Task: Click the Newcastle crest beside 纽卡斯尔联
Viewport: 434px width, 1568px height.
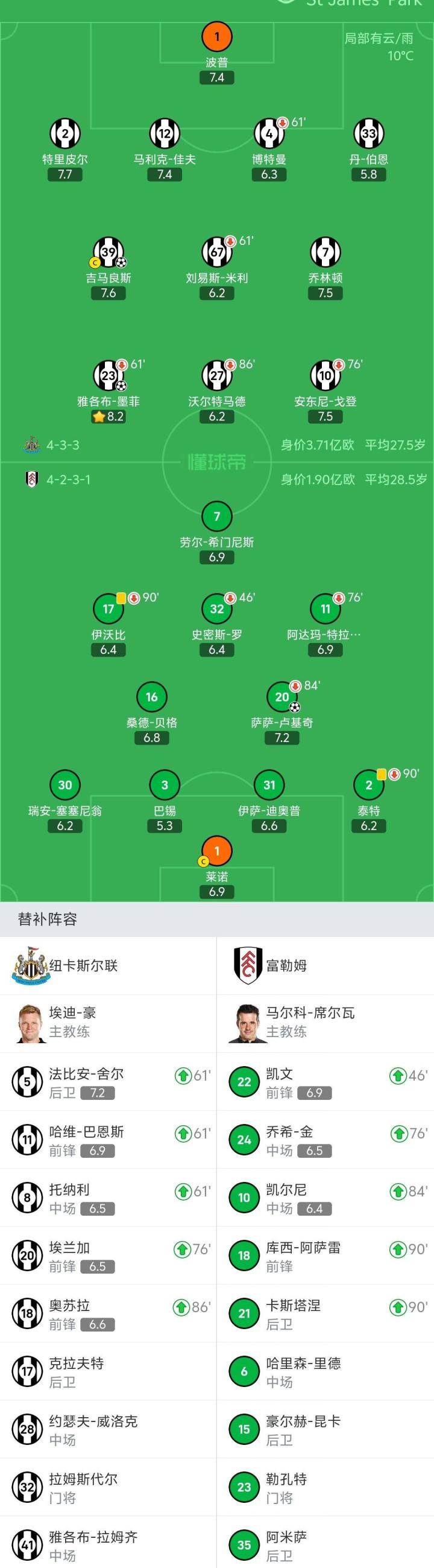Action: point(30,965)
